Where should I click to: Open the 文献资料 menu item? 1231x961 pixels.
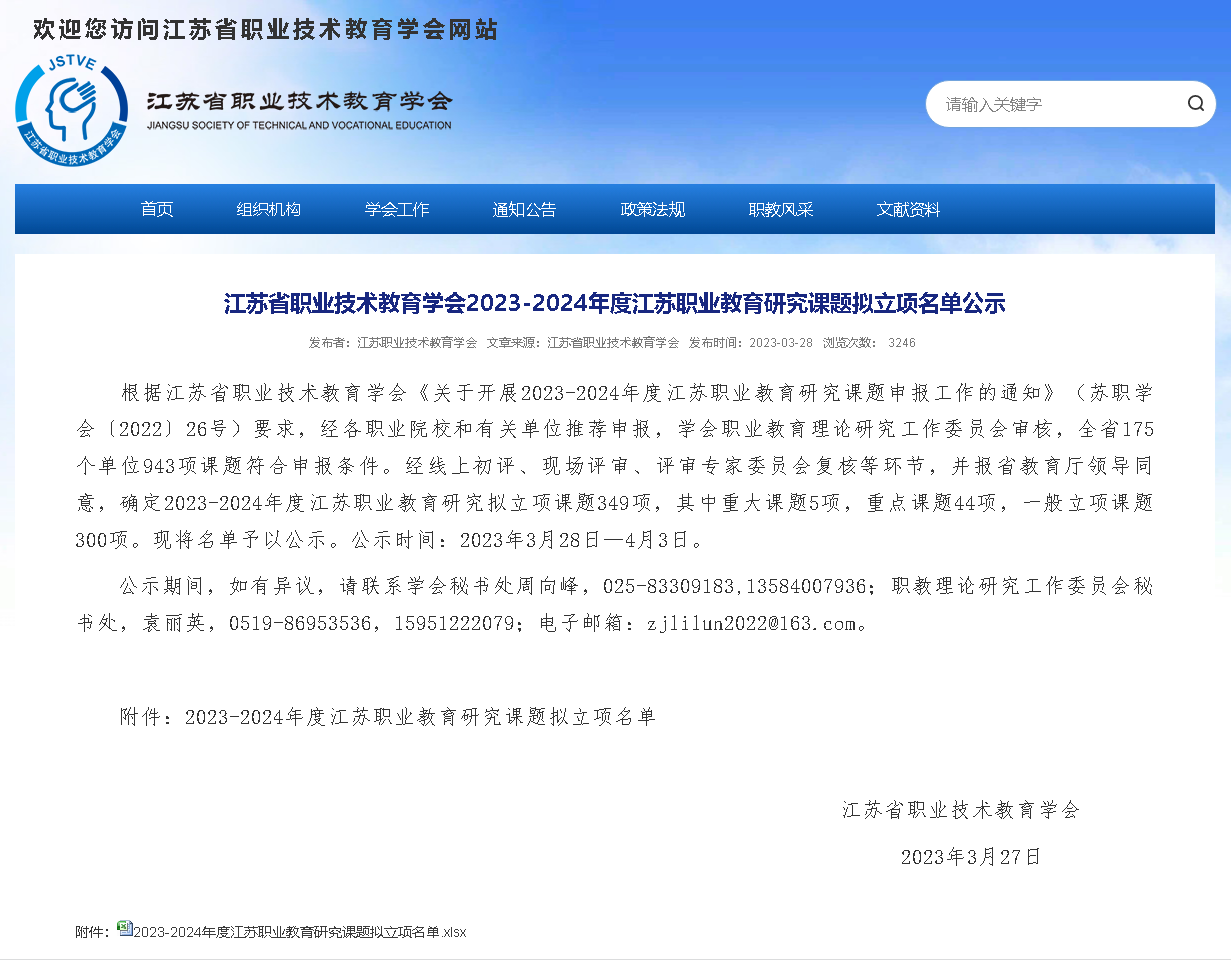tap(908, 210)
